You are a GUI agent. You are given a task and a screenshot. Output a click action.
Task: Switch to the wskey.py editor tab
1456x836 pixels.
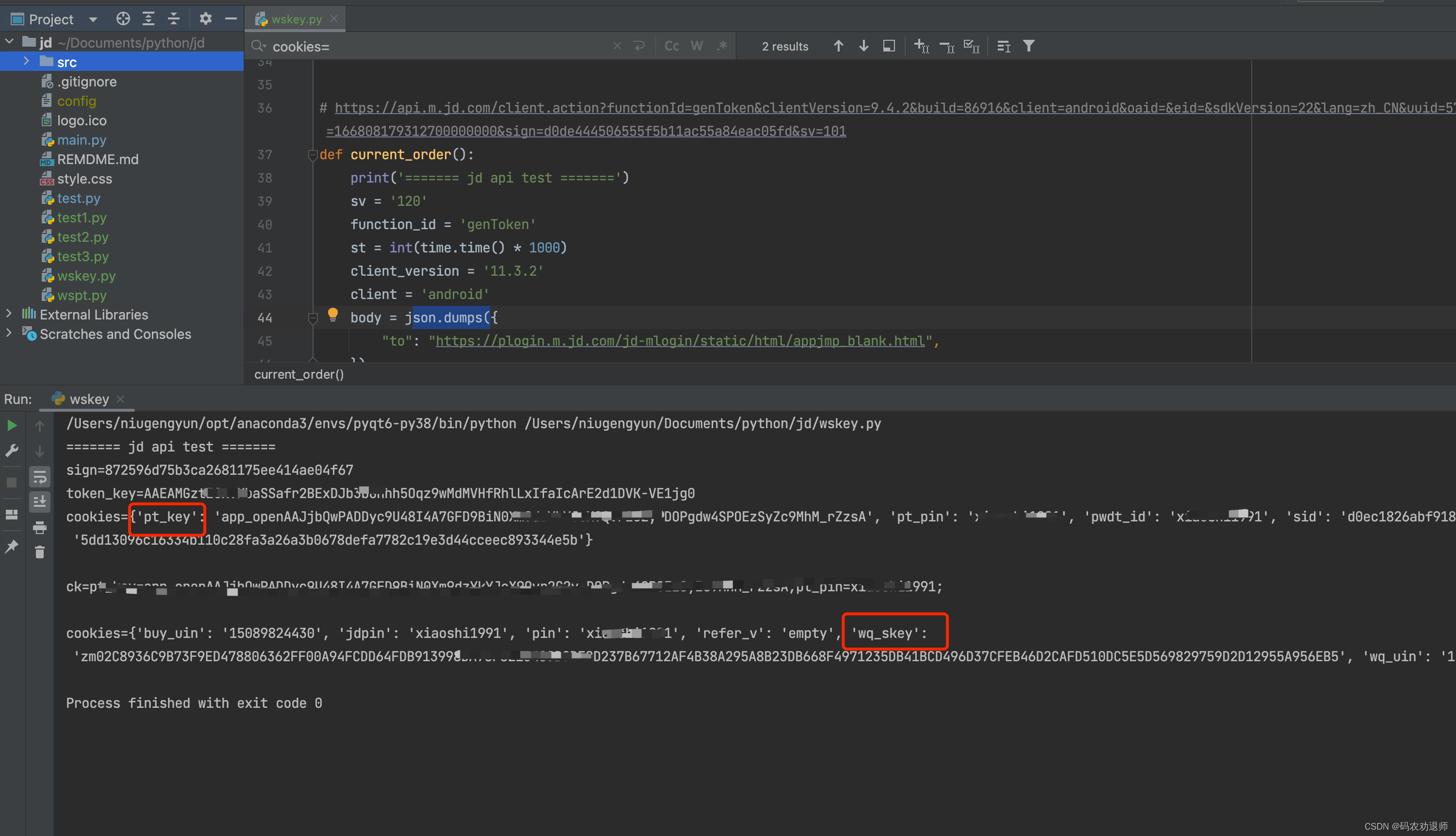click(x=296, y=18)
